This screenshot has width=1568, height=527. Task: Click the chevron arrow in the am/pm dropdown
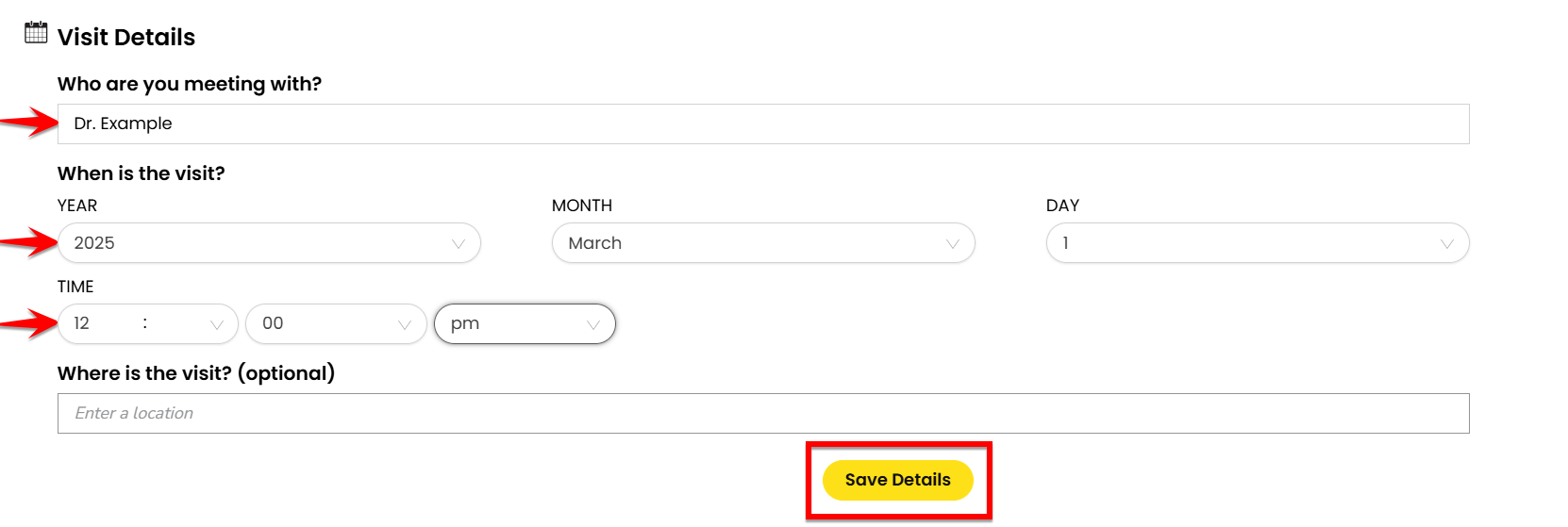pos(593,325)
